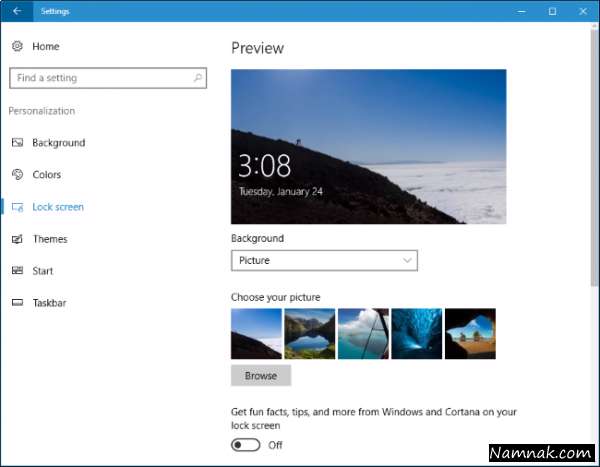Click the Taskbar icon in sidebar
600x467 pixels.
pyautogui.click(x=17, y=303)
